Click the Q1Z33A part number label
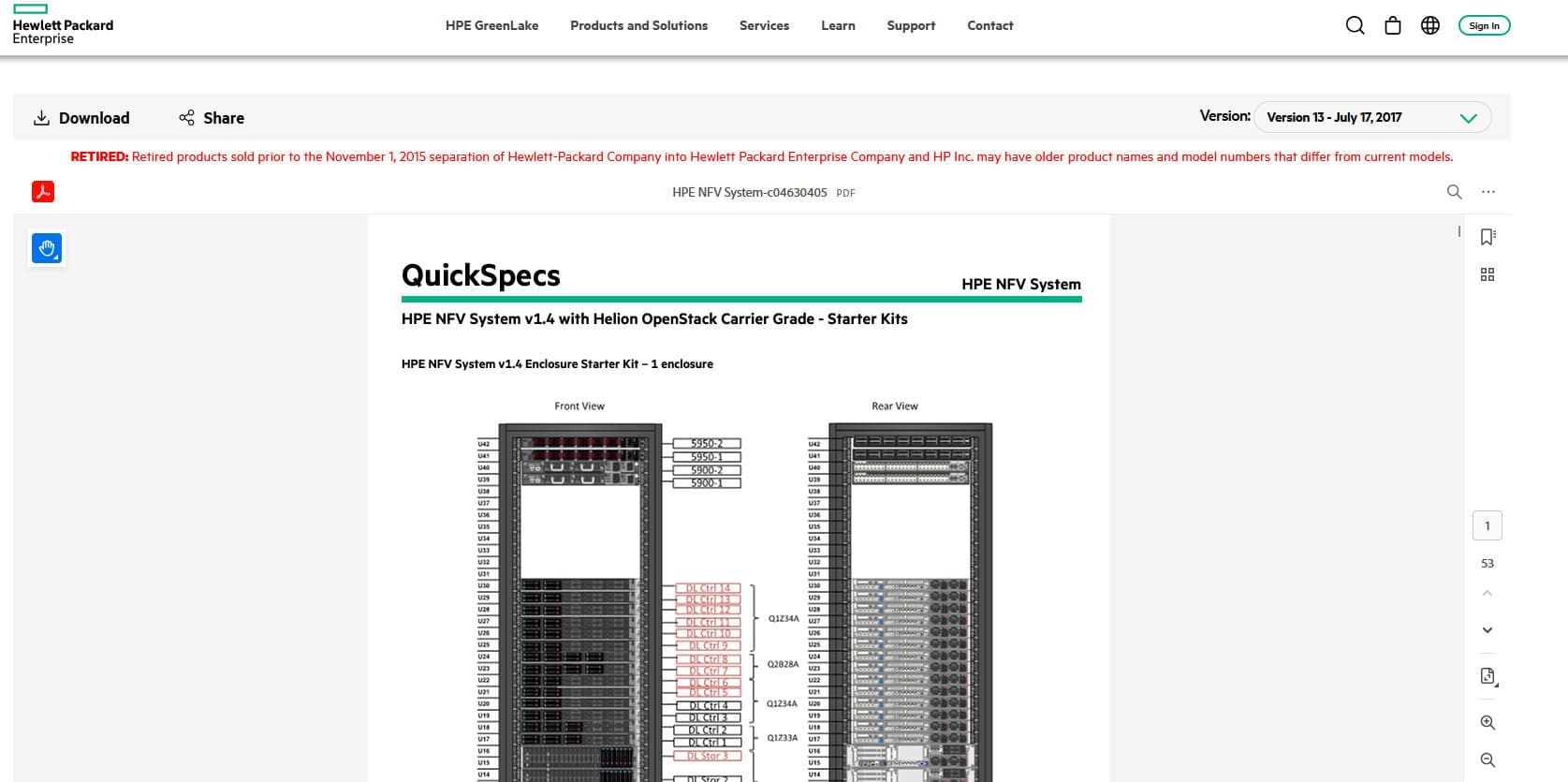 [783, 738]
